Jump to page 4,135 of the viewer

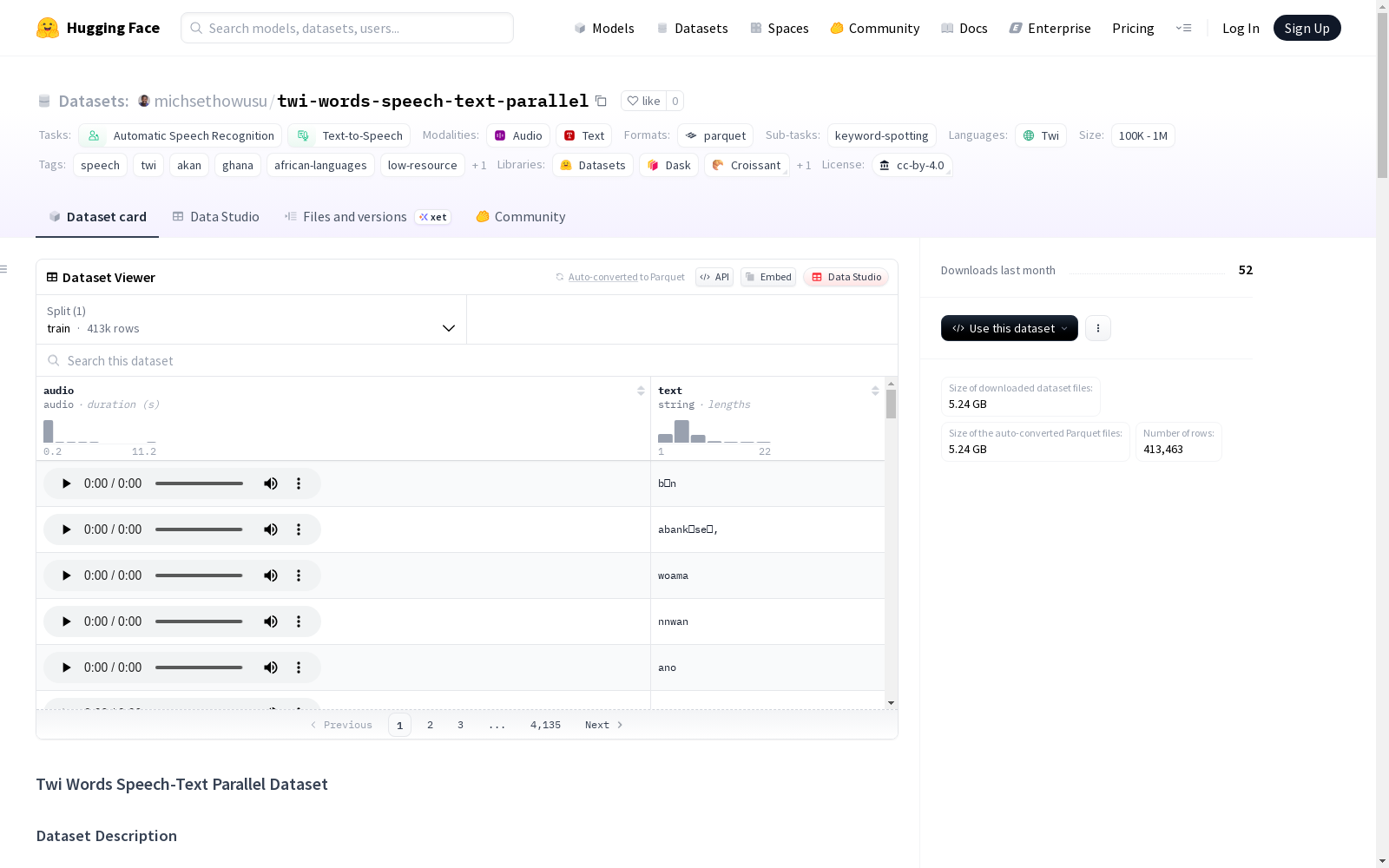click(x=545, y=725)
